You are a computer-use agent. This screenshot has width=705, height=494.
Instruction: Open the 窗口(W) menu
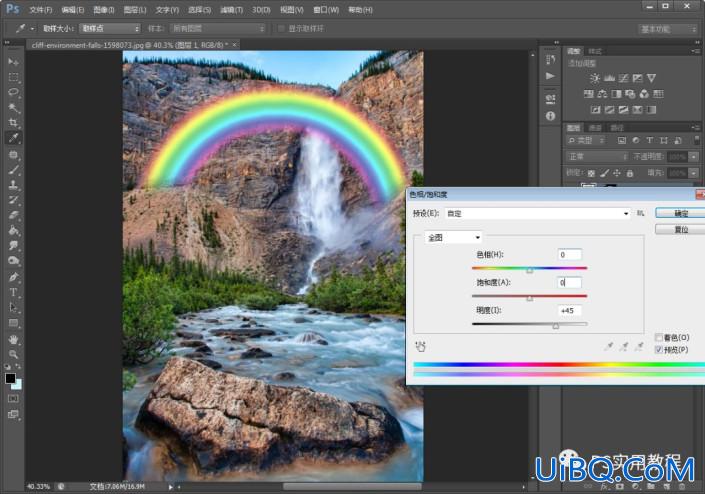[326, 10]
